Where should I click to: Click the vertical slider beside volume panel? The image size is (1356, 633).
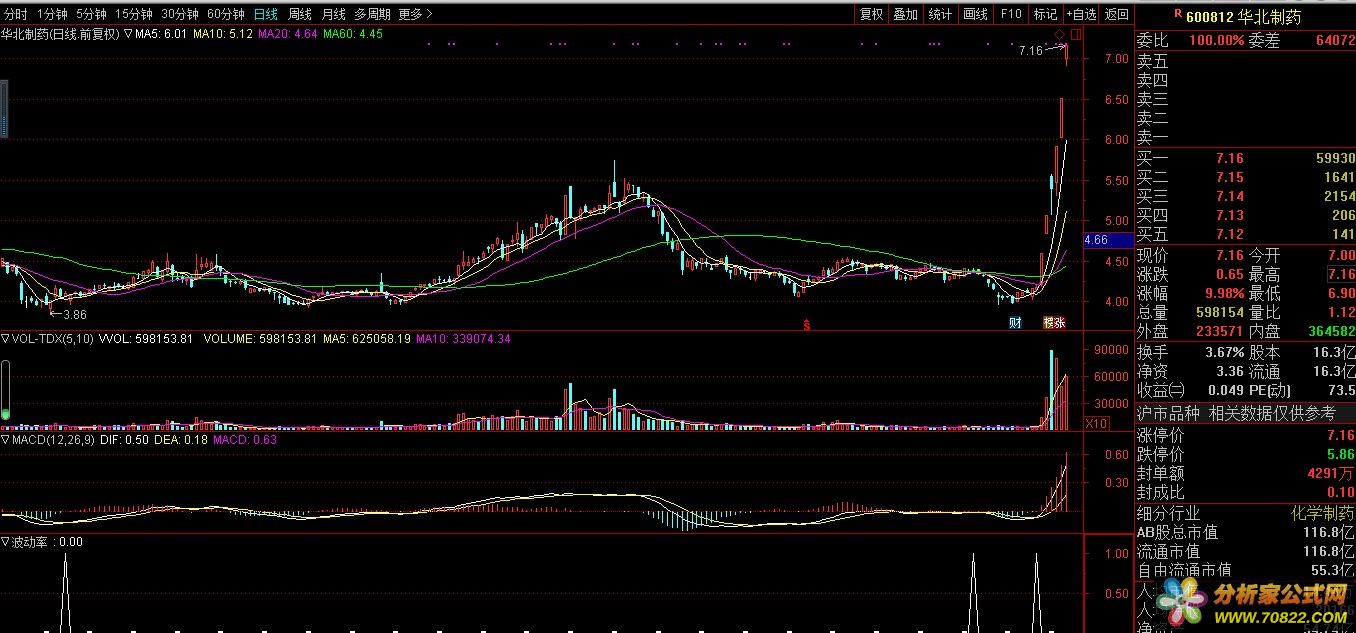click(x=4, y=389)
